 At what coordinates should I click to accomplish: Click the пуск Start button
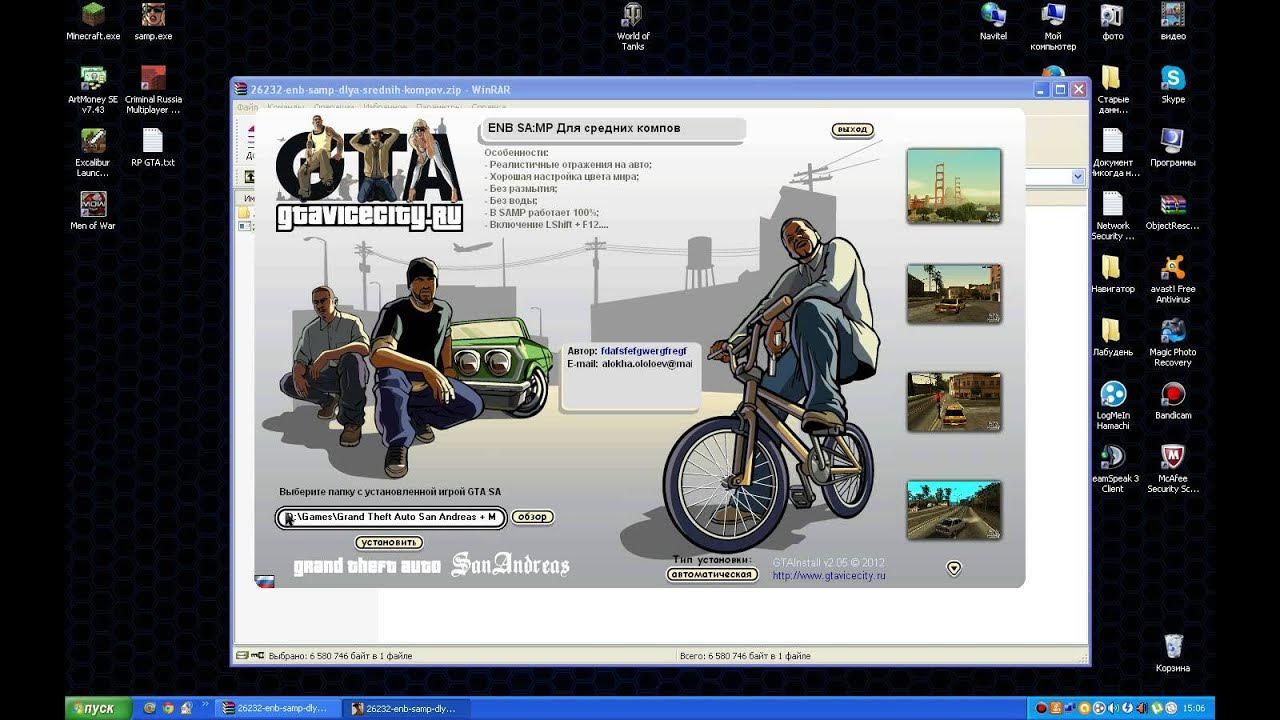pos(98,708)
